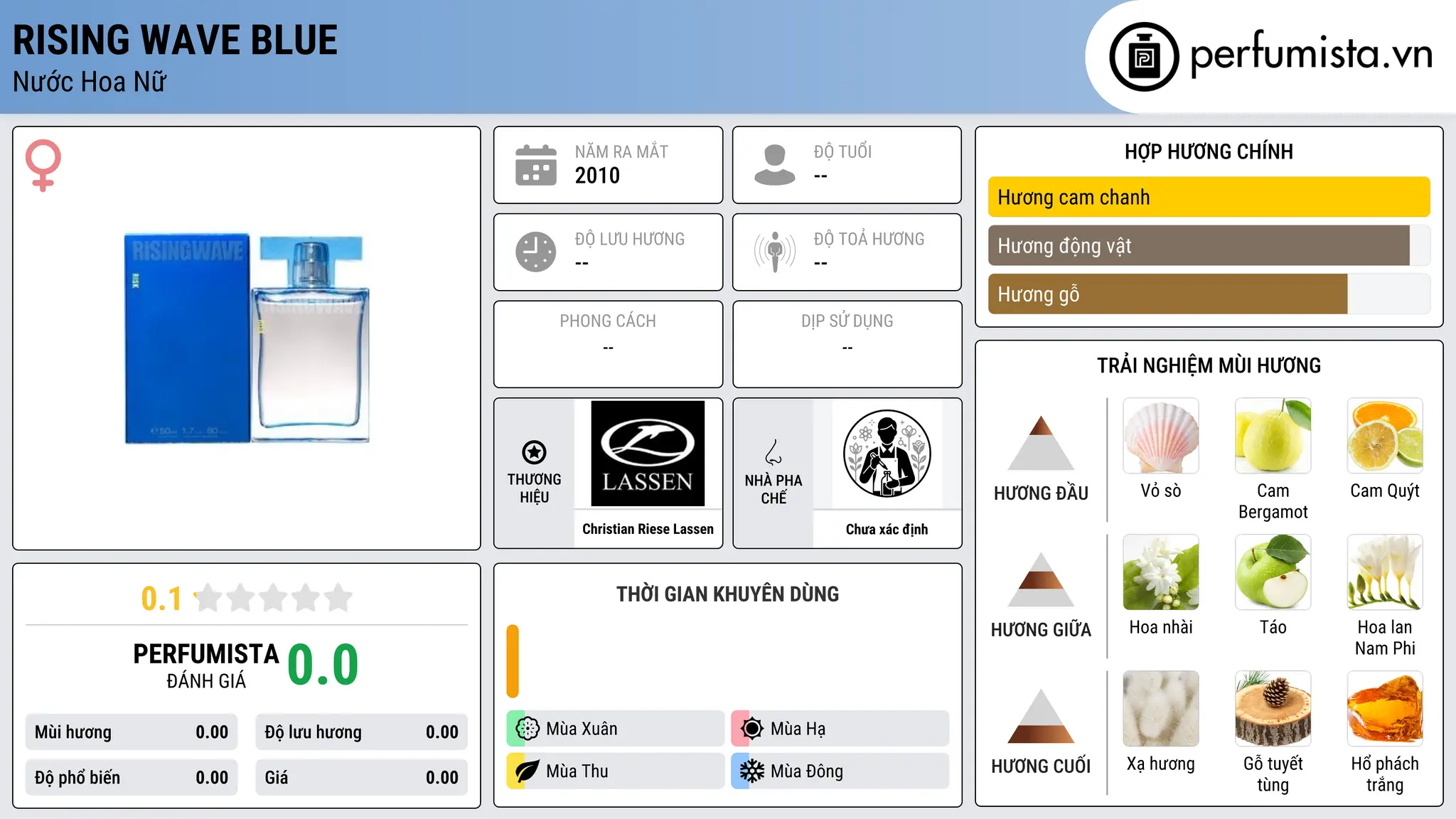Open the Cam Quýt citrus note image
The image size is (1456, 819).
tap(1385, 436)
